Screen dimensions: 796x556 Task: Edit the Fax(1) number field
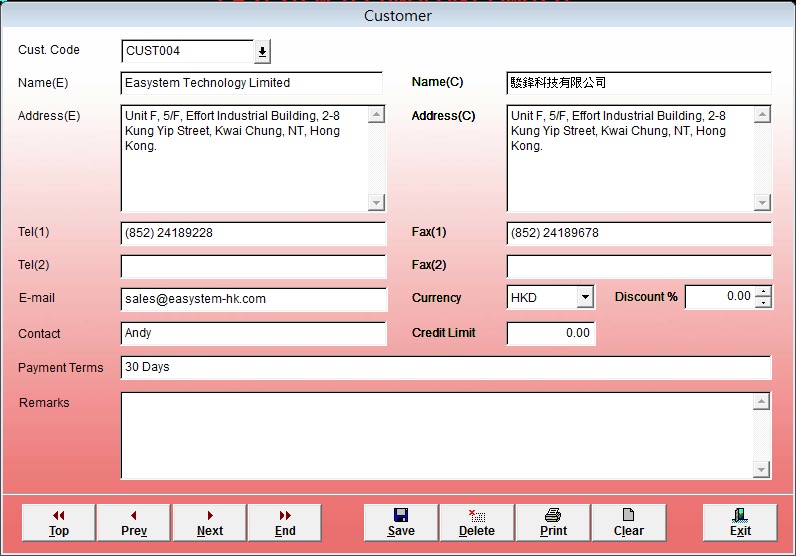click(639, 234)
